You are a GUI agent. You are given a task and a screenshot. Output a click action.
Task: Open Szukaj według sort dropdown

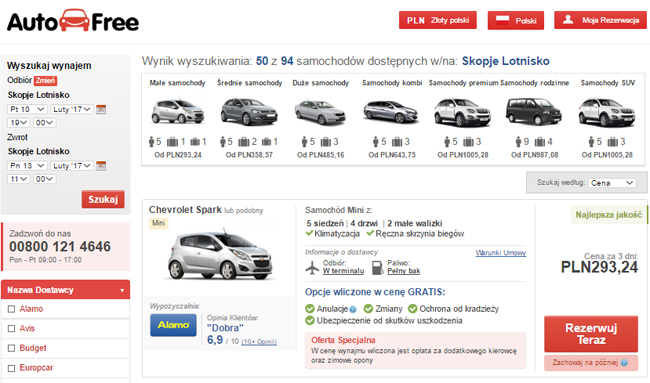(x=613, y=183)
